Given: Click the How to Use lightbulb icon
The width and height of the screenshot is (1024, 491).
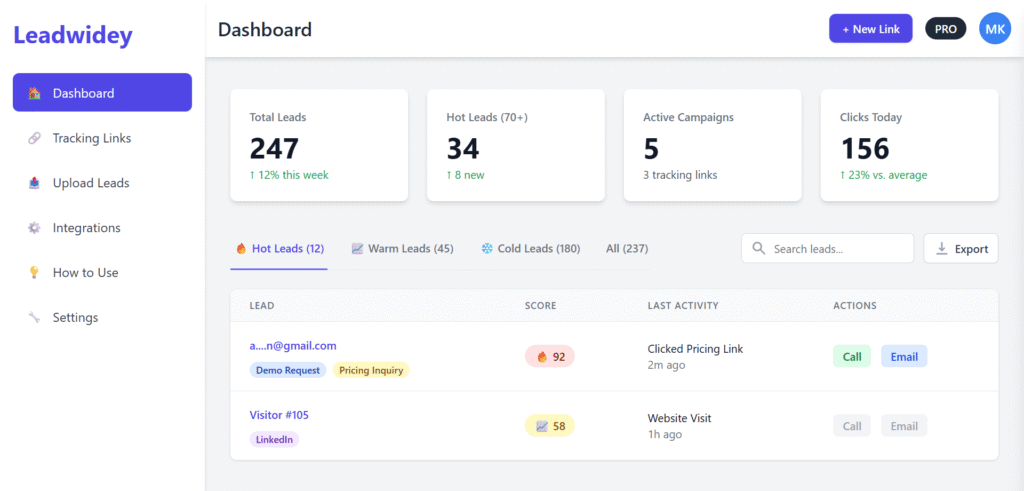Looking at the screenshot, I should click(34, 273).
